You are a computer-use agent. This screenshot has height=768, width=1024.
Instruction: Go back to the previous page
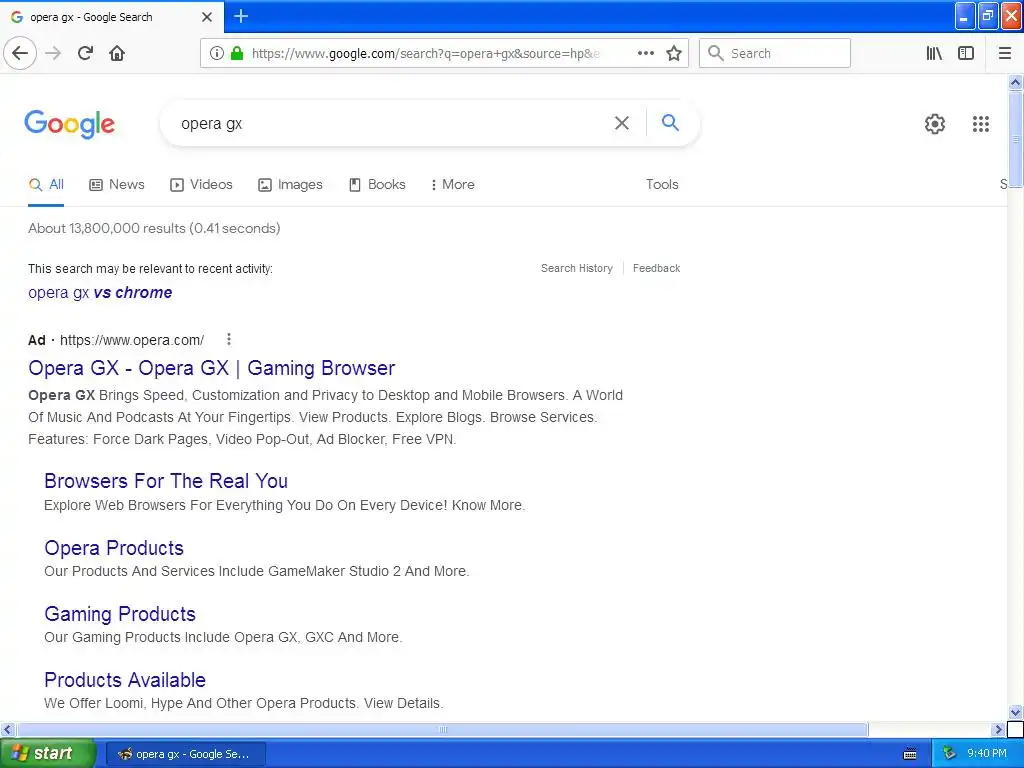click(x=20, y=53)
